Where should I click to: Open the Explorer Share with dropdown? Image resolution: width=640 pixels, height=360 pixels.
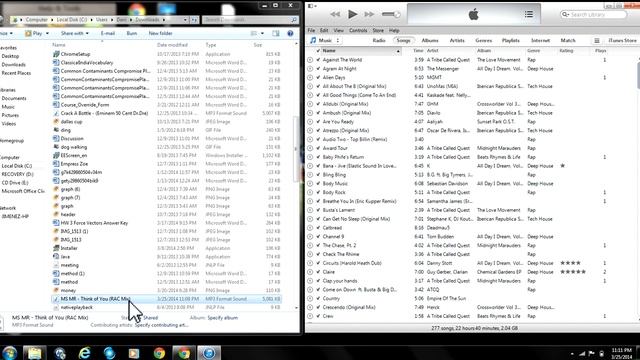(x=75, y=33)
